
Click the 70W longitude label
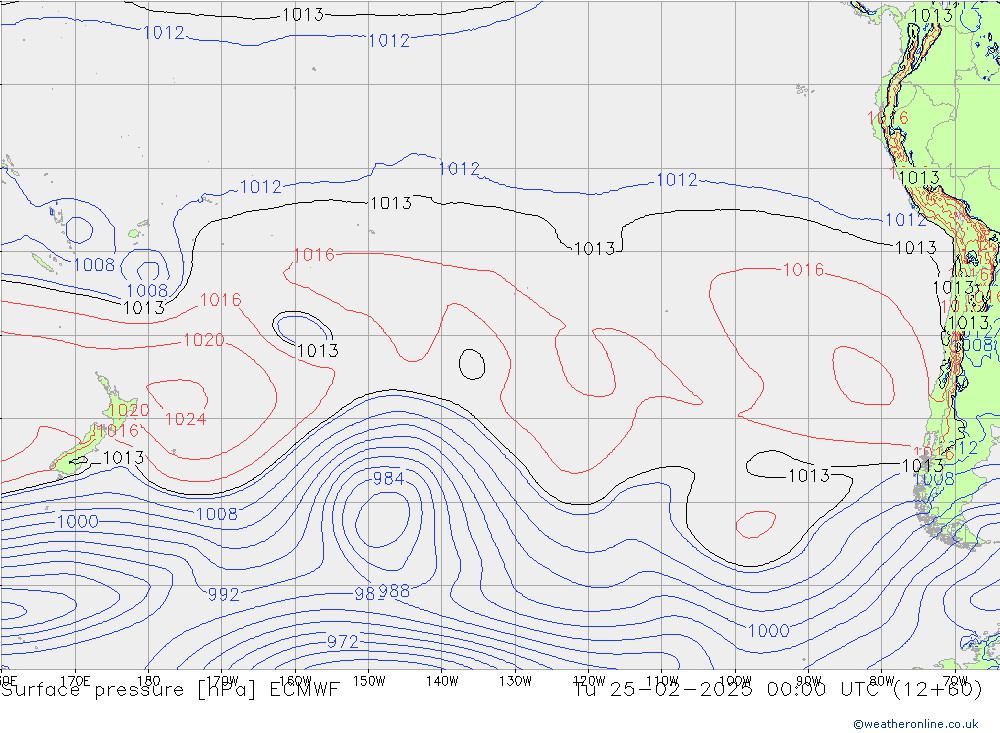tap(955, 681)
